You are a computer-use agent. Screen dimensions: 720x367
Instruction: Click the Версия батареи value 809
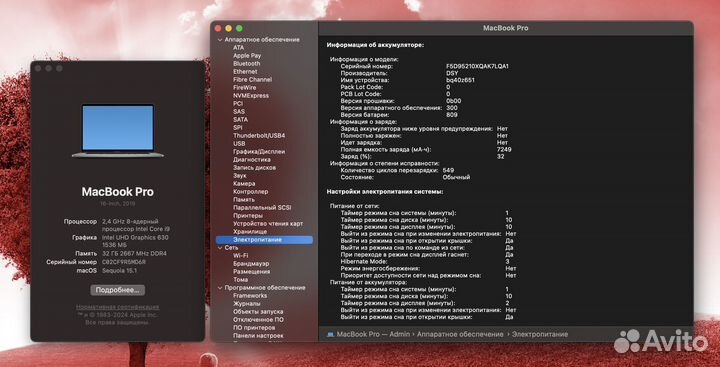451,115
